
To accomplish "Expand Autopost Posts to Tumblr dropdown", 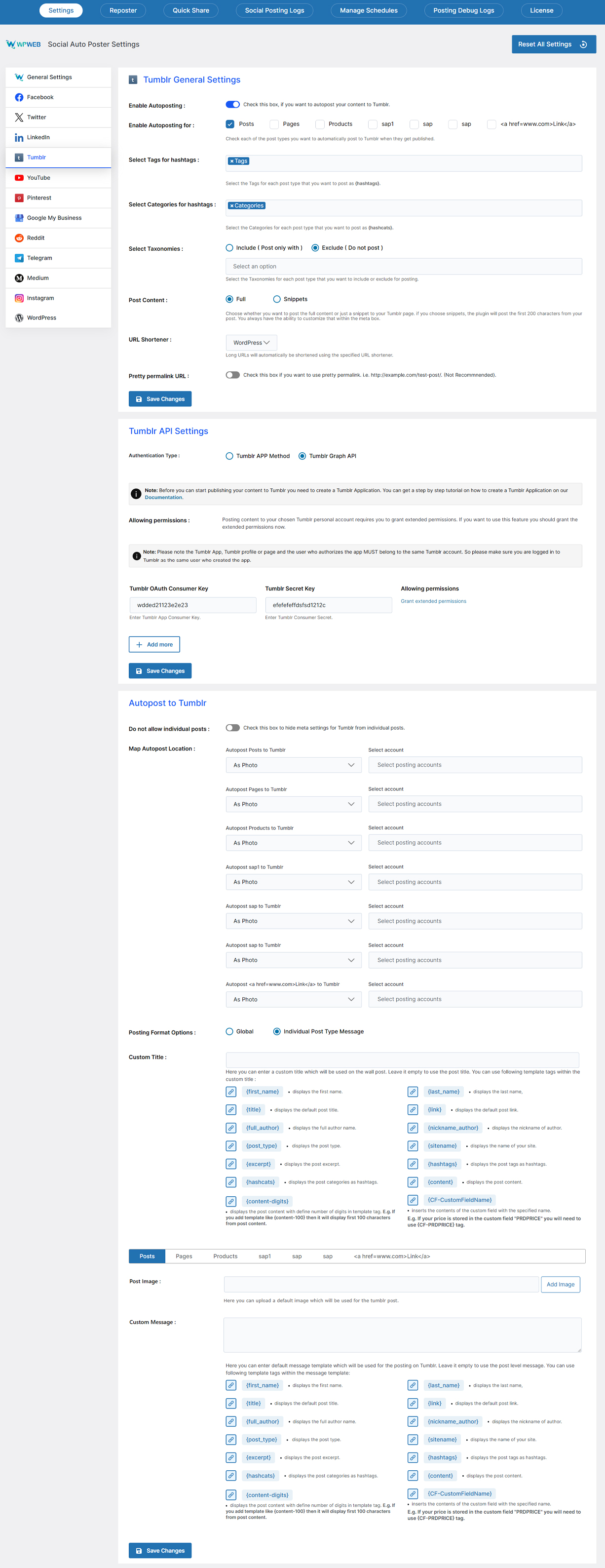I will click(293, 765).
